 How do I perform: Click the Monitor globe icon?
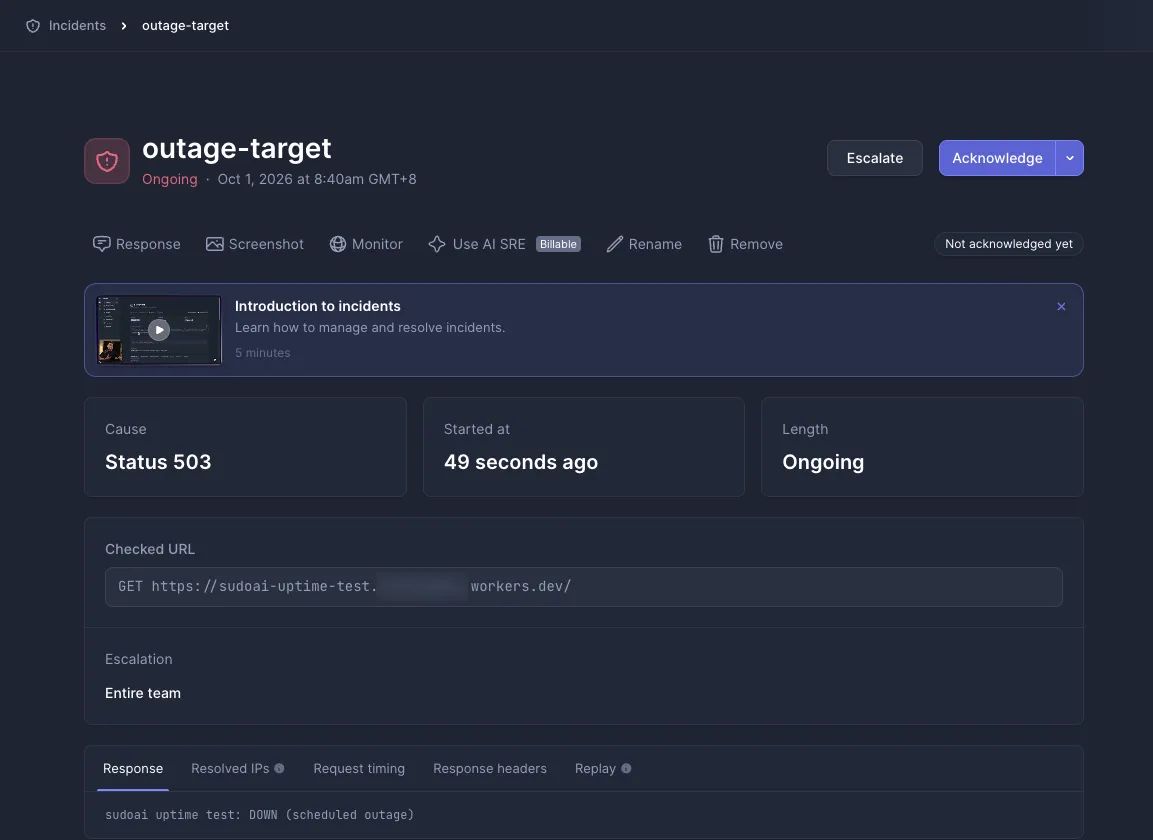(338, 244)
